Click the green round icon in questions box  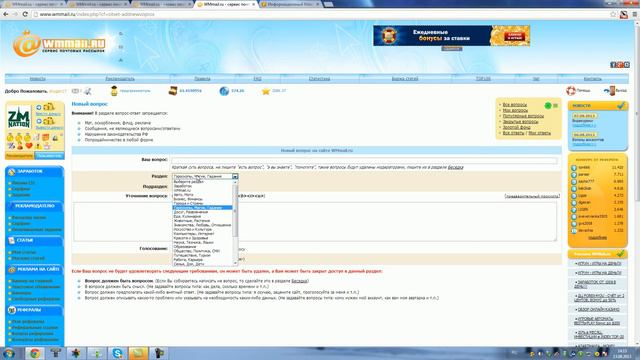548,106
